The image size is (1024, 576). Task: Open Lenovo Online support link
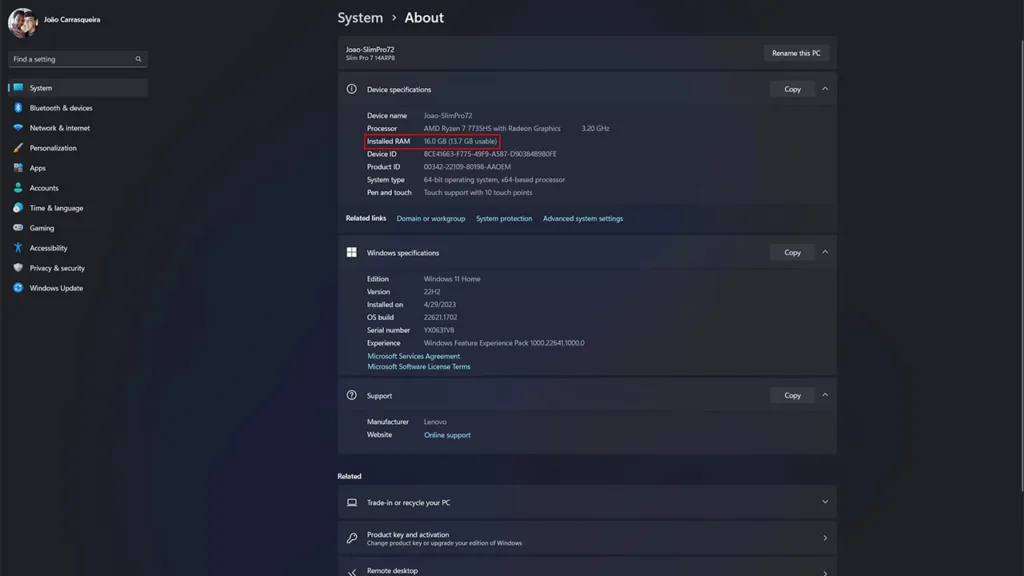coord(447,435)
